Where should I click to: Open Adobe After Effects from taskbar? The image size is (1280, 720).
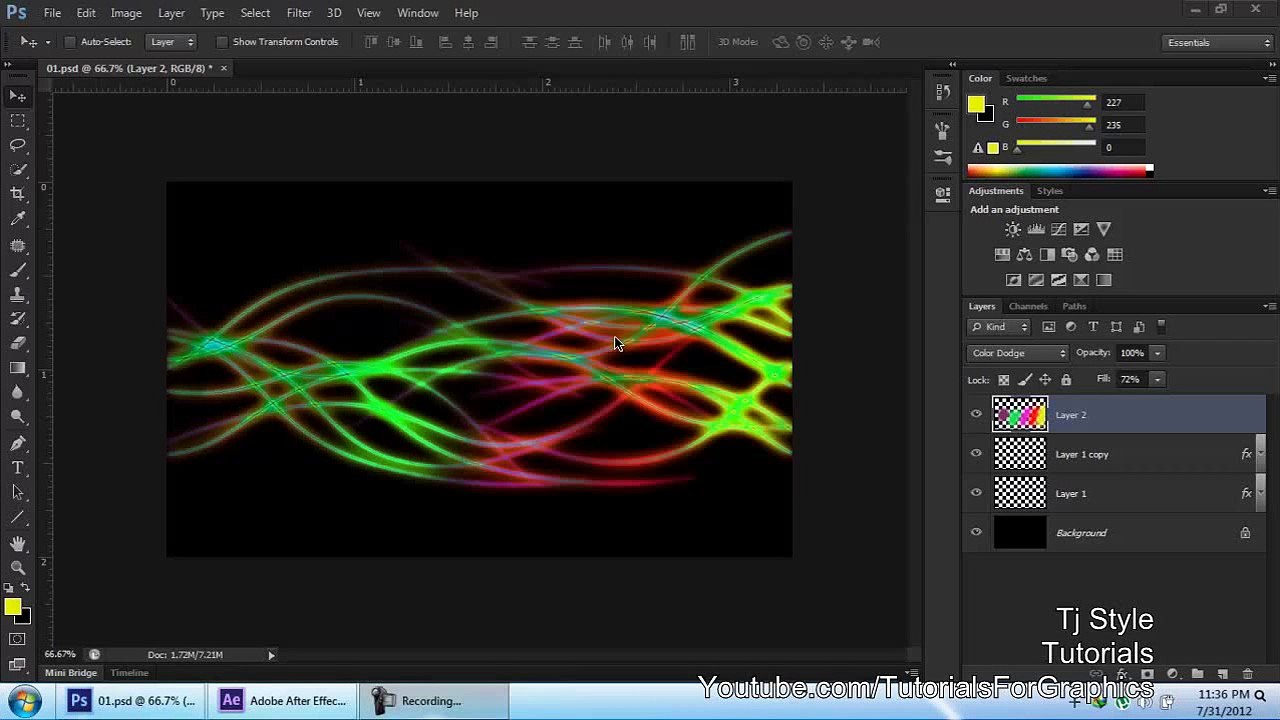(284, 701)
